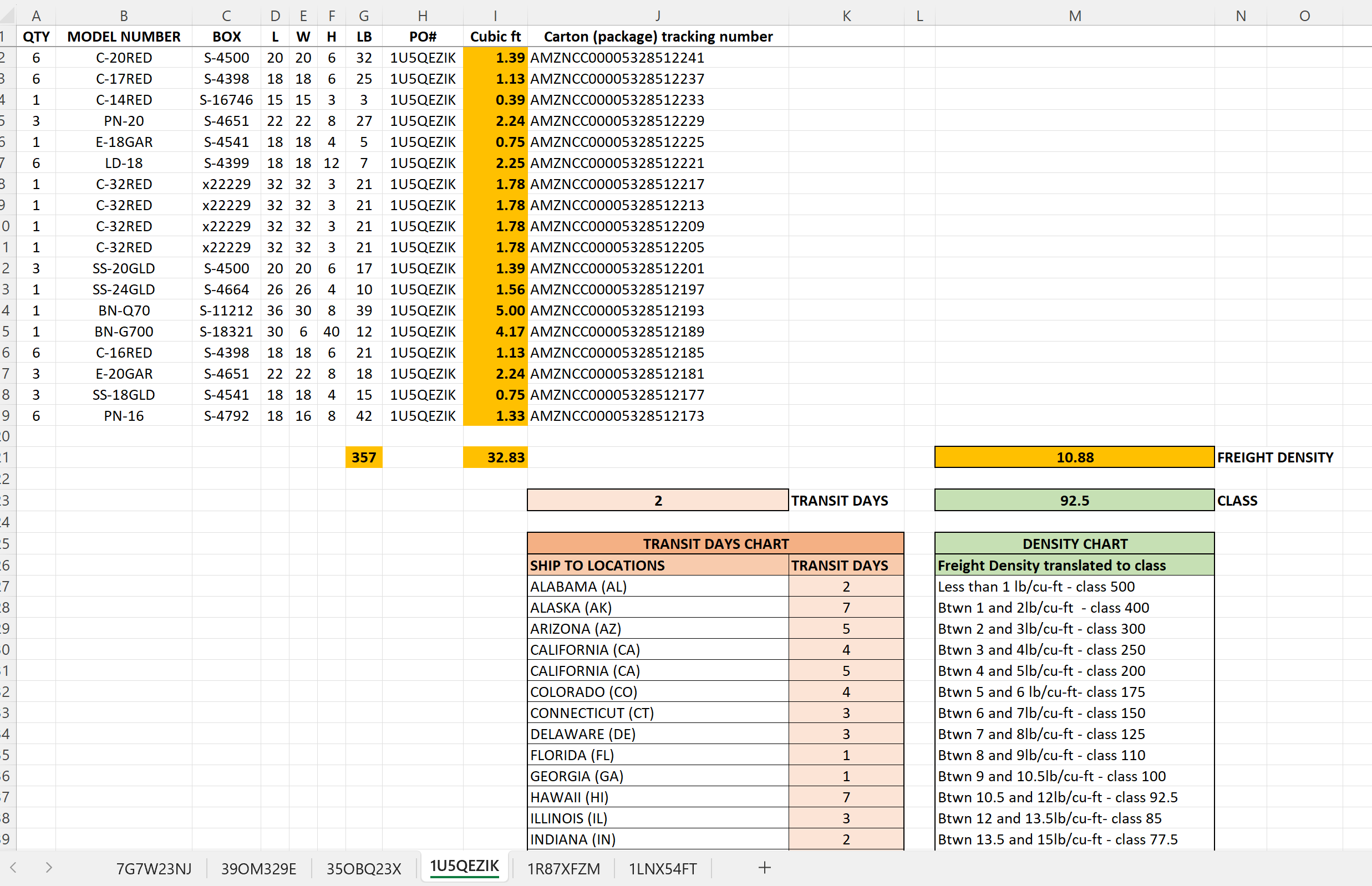Select the Carton tracking number header cell

657,37
